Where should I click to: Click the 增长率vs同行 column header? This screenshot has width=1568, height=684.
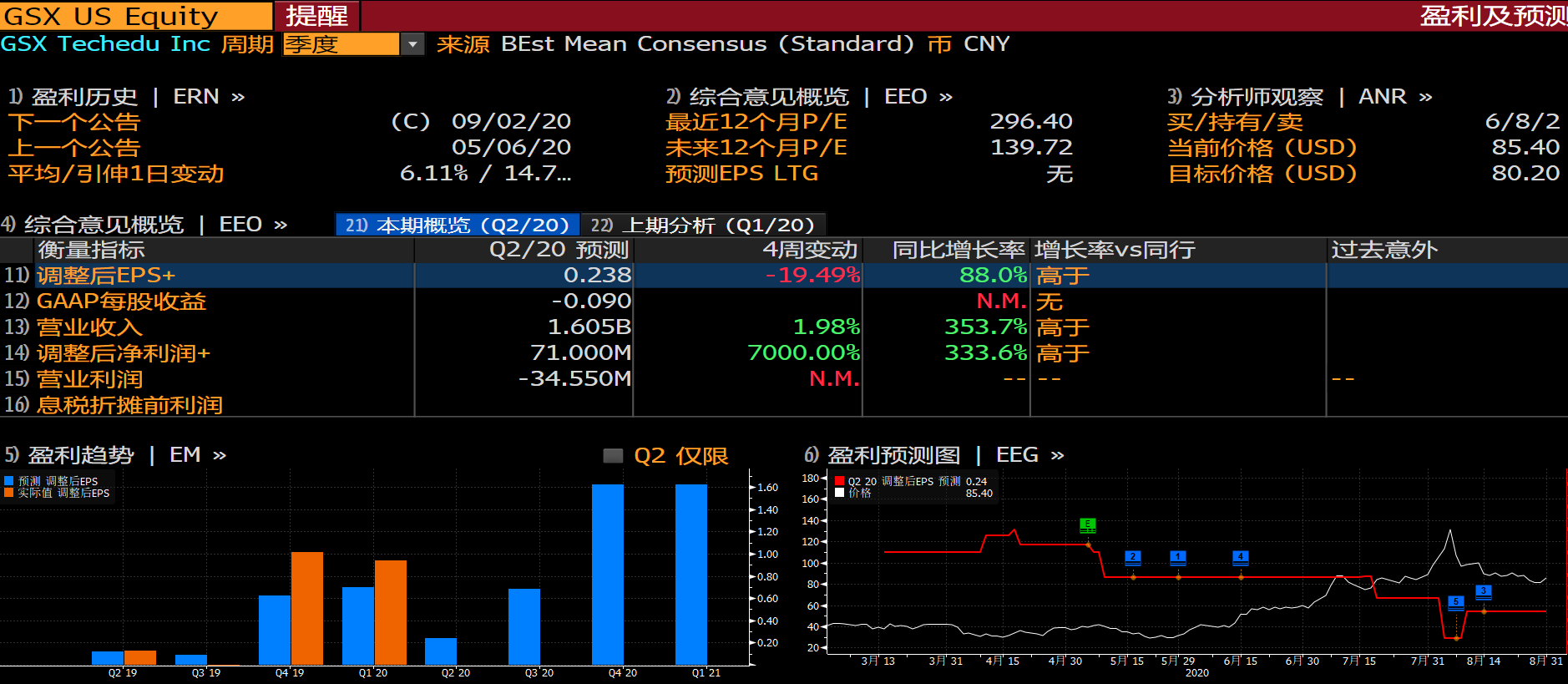coord(1179,250)
